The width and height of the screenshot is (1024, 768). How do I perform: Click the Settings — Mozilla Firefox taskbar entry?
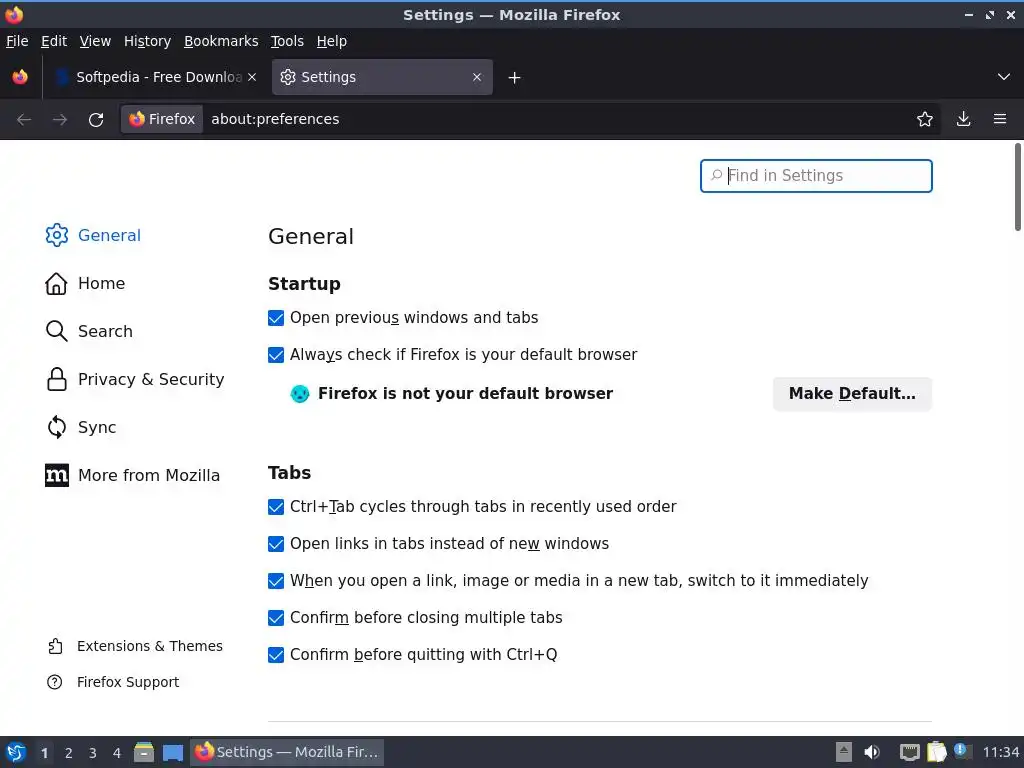point(287,752)
